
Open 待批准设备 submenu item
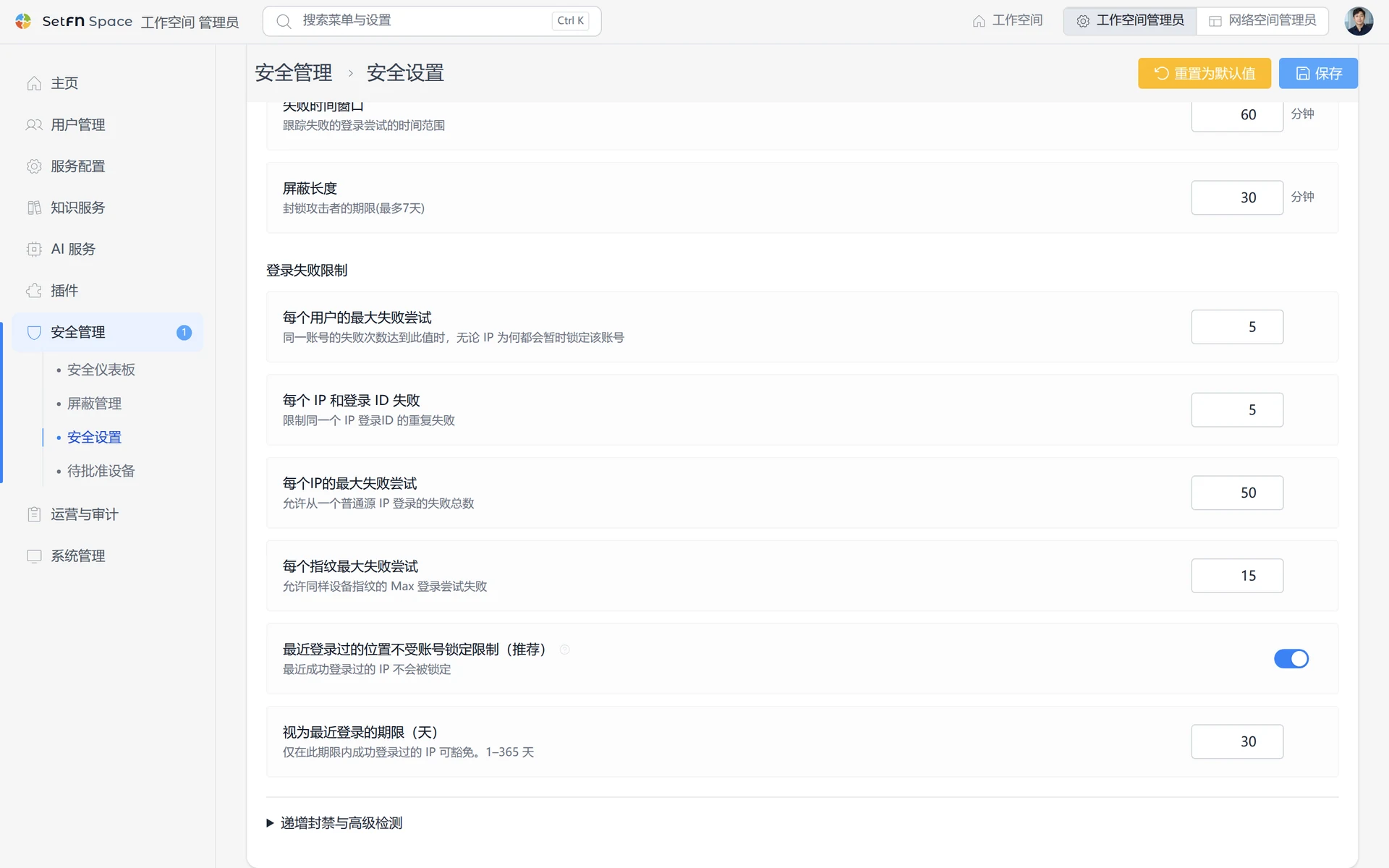(x=101, y=471)
